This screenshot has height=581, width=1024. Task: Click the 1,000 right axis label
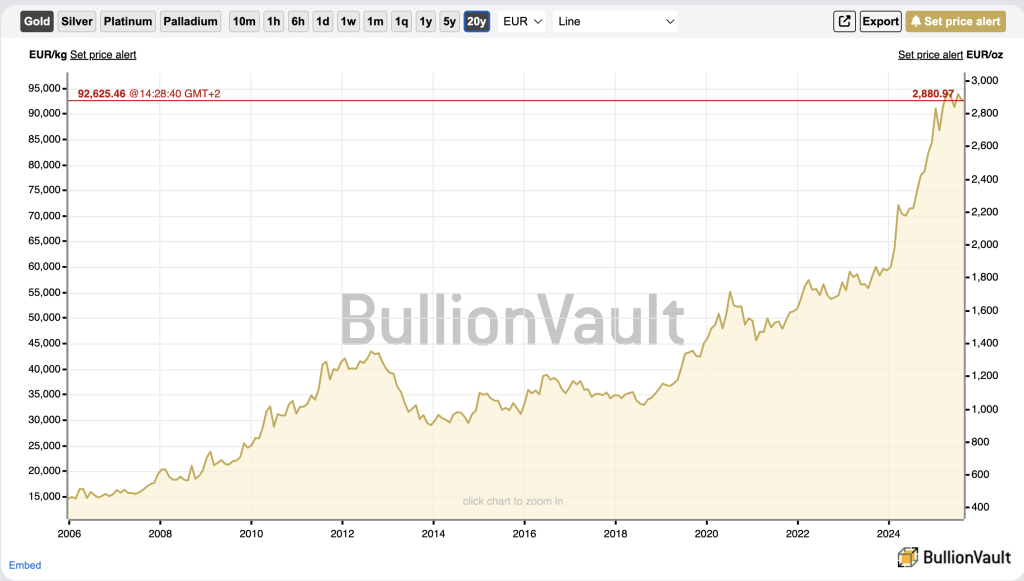point(985,409)
